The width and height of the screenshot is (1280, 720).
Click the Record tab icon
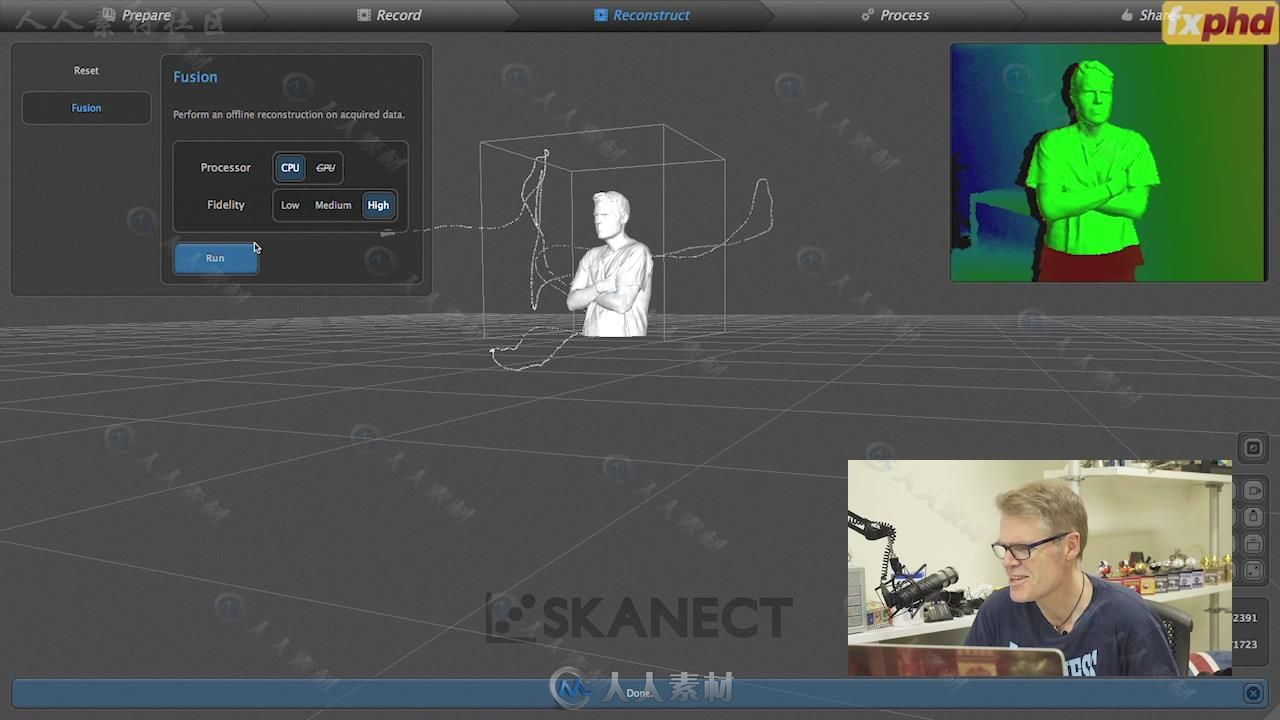(364, 15)
